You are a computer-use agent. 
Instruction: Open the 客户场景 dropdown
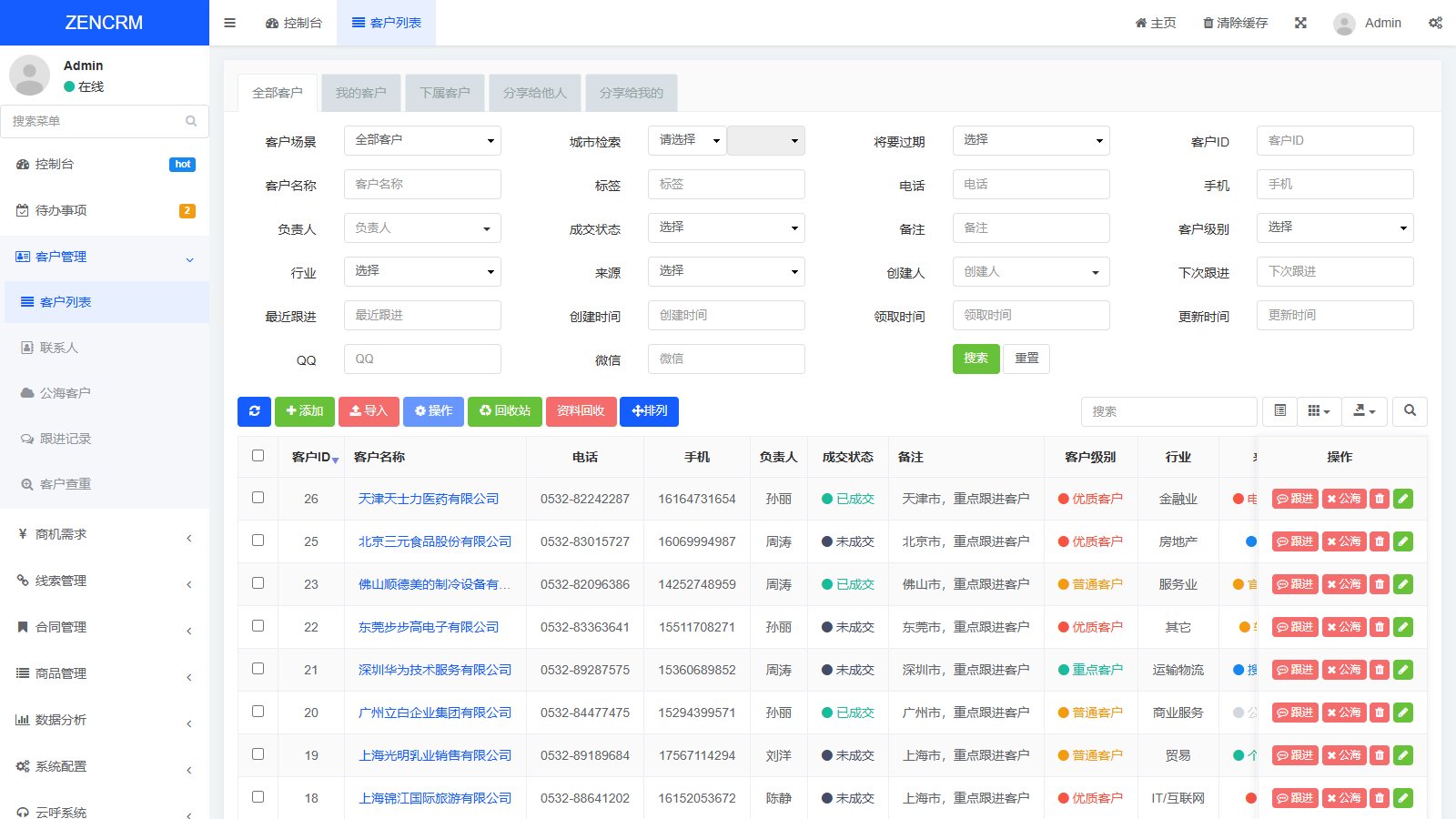click(x=422, y=140)
